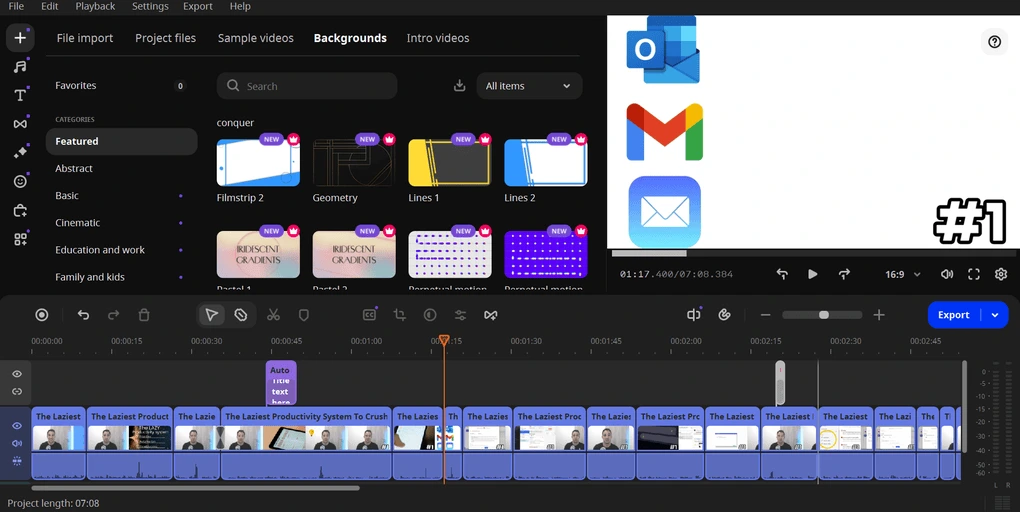The height and width of the screenshot is (512, 1020).
Task: Open the Export menu in menu bar
Action: coord(198,6)
